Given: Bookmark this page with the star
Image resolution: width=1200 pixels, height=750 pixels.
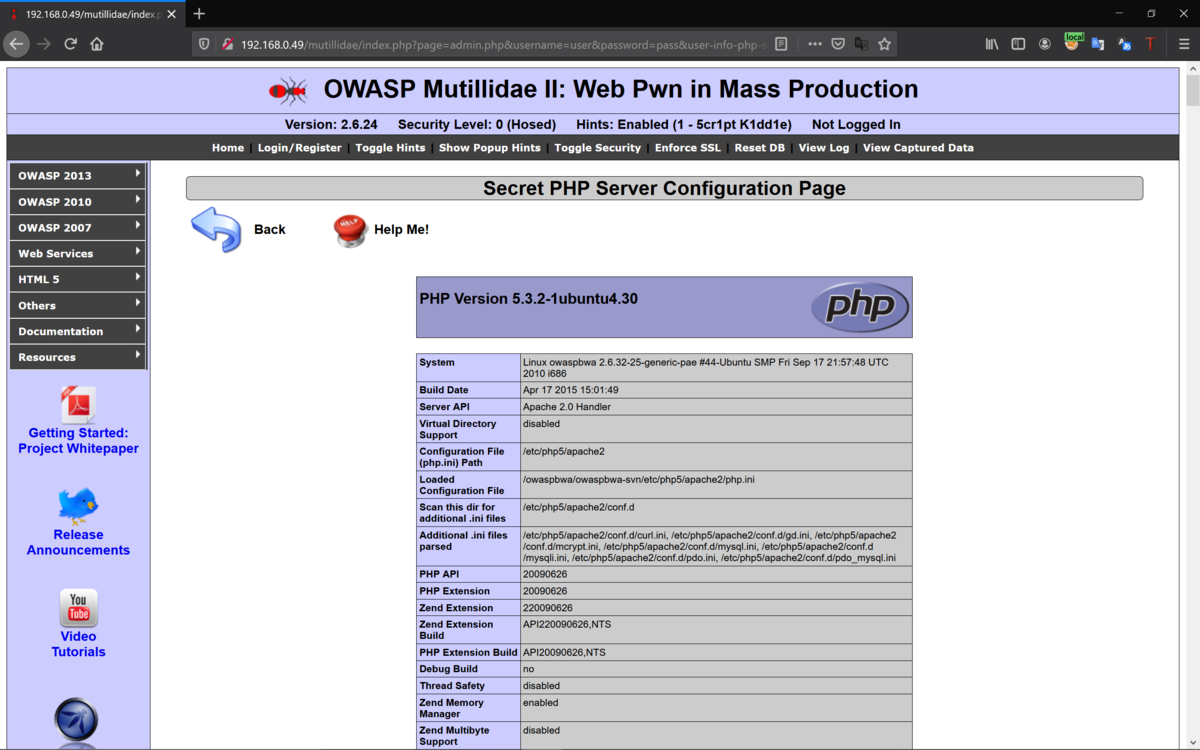Looking at the screenshot, I should click(x=884, y=44).
